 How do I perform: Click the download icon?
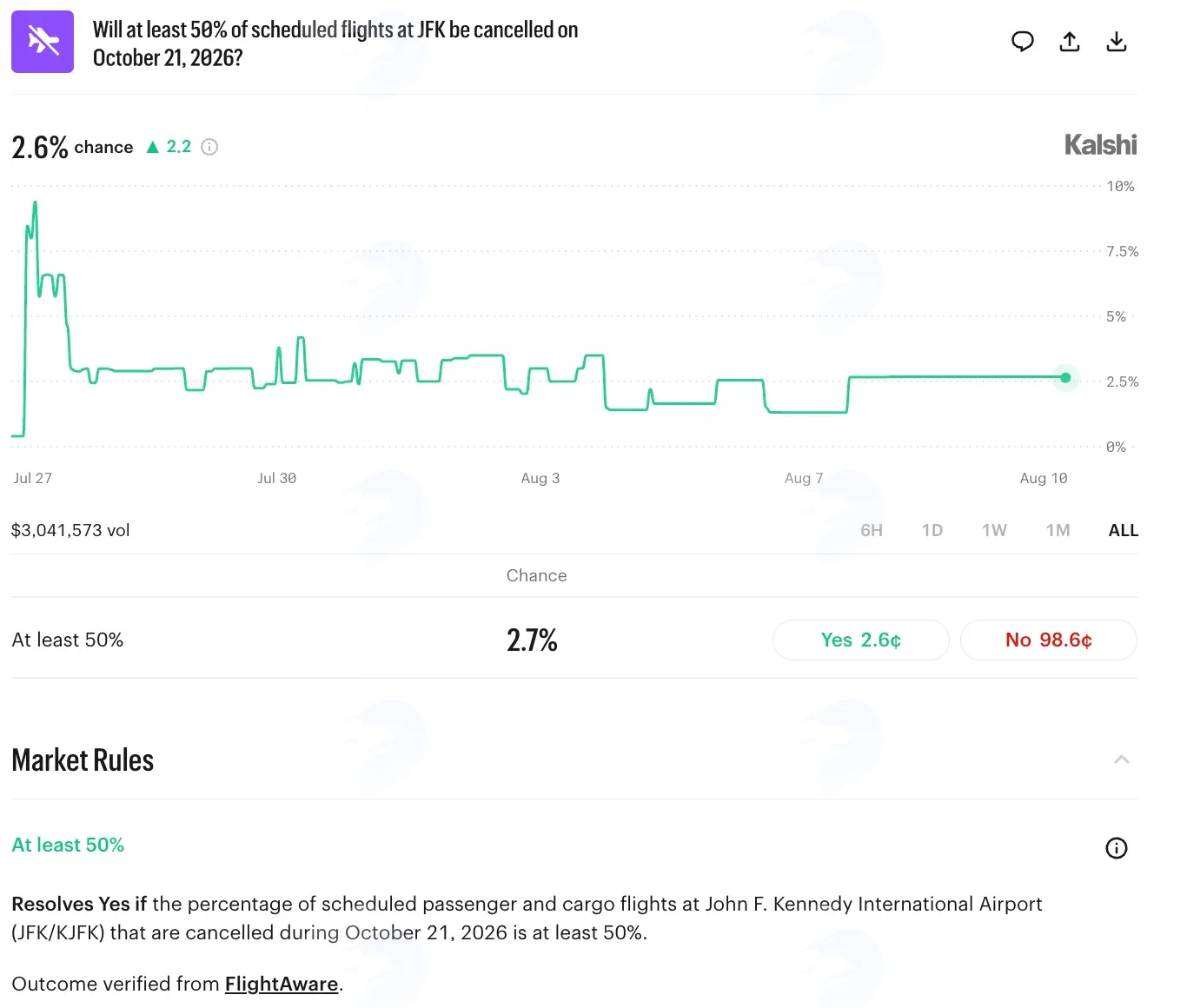1117,42
